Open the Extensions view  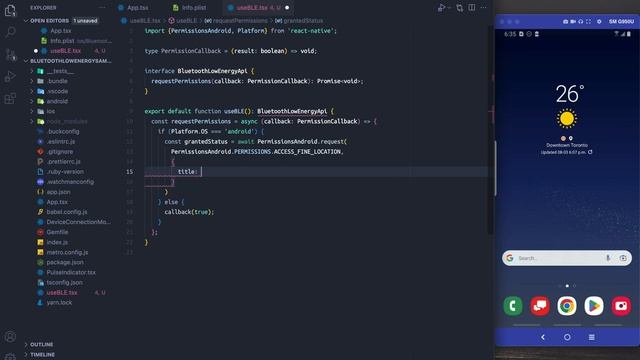pos(10,98)
